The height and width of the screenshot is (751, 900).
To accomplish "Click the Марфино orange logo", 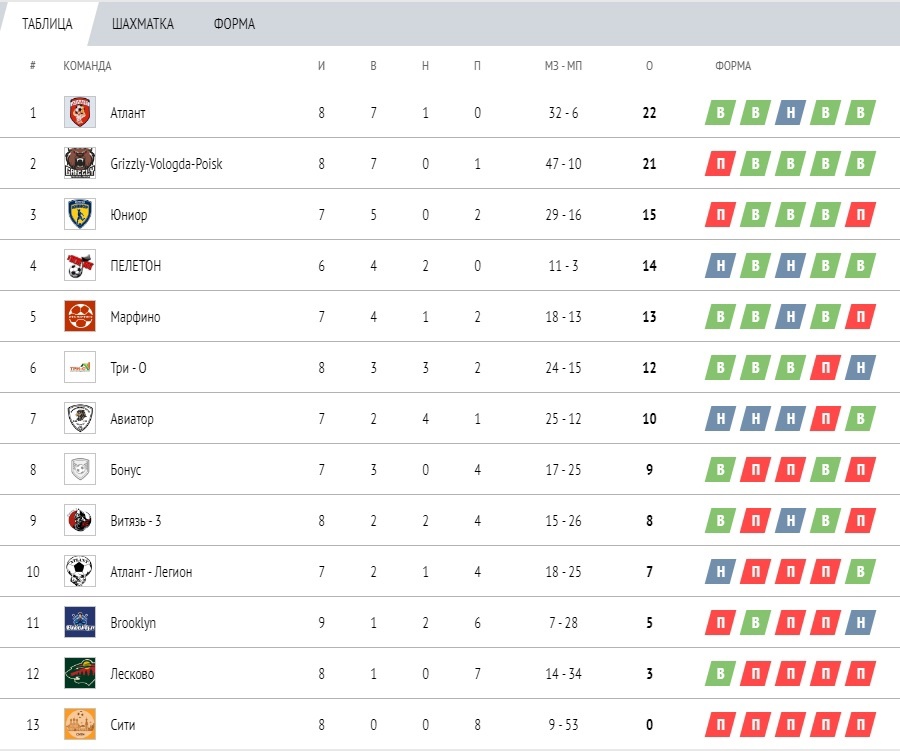I will pos(80,316).
